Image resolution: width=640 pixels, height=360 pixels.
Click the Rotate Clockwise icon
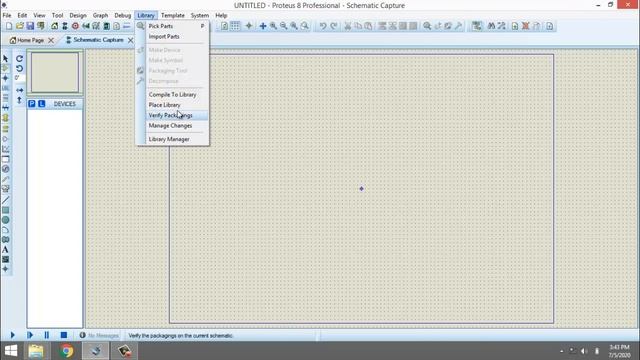point(19,58)
